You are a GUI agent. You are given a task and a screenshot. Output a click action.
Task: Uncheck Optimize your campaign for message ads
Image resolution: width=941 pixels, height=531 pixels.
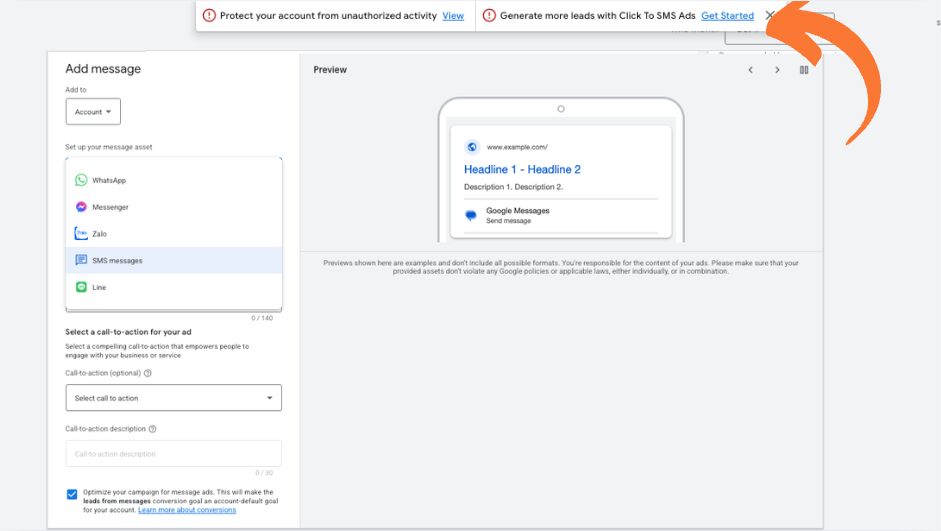point(72,494)
